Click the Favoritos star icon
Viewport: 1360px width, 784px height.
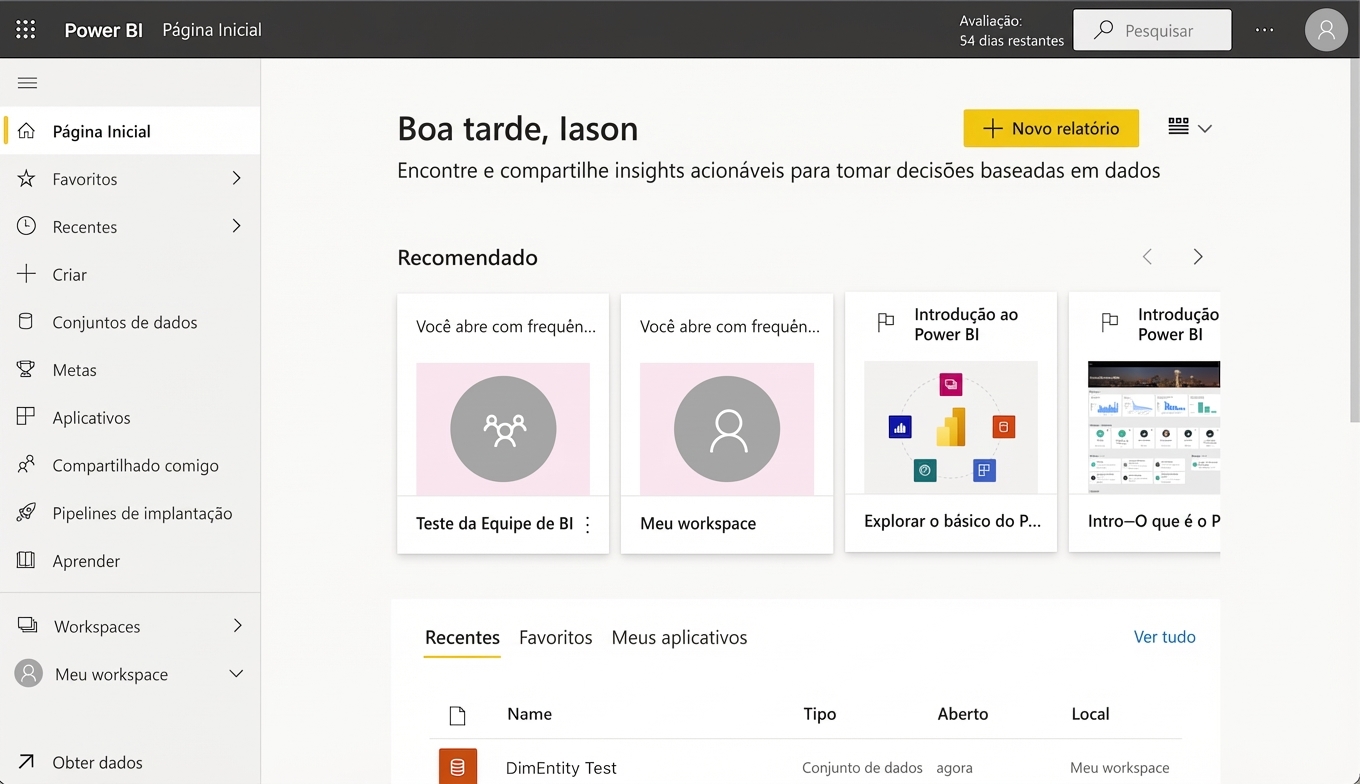pos(27,179)
